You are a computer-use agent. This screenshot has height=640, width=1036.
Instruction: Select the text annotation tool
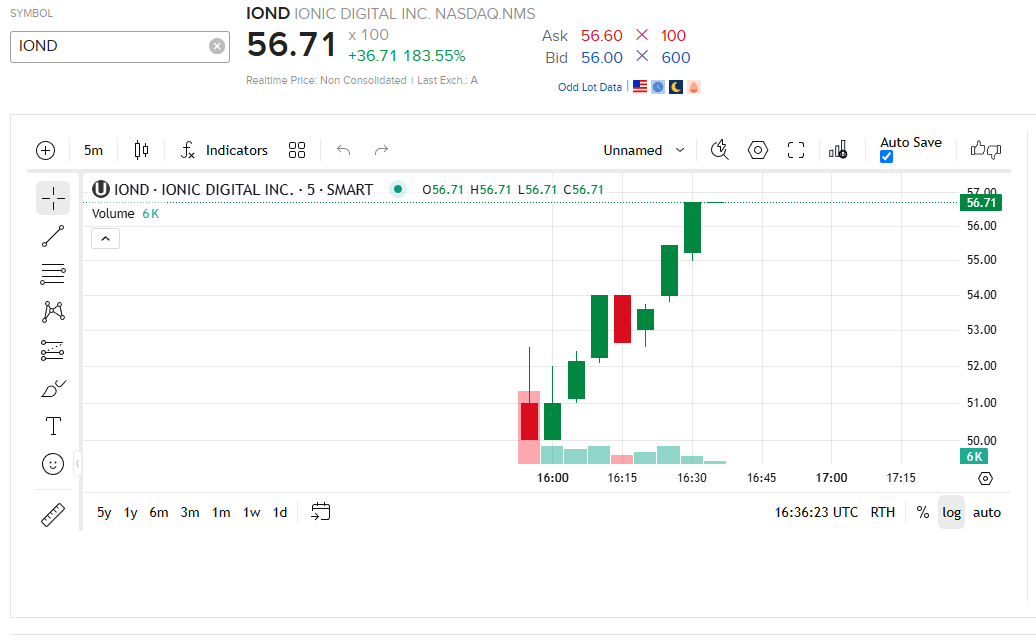pyautogui.click(x=53, y=426)
